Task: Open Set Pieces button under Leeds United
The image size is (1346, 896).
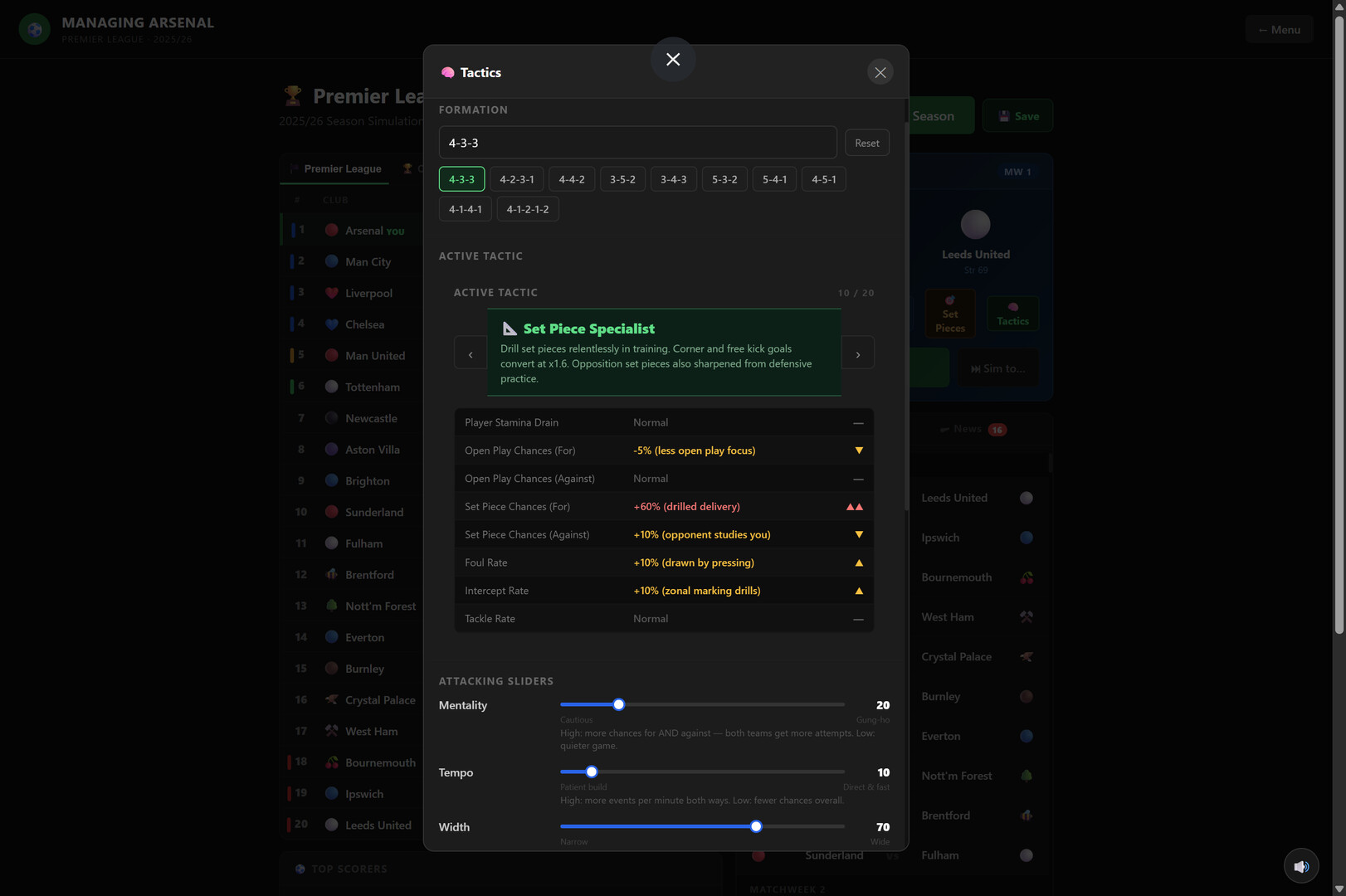Action: coord(950,314)
